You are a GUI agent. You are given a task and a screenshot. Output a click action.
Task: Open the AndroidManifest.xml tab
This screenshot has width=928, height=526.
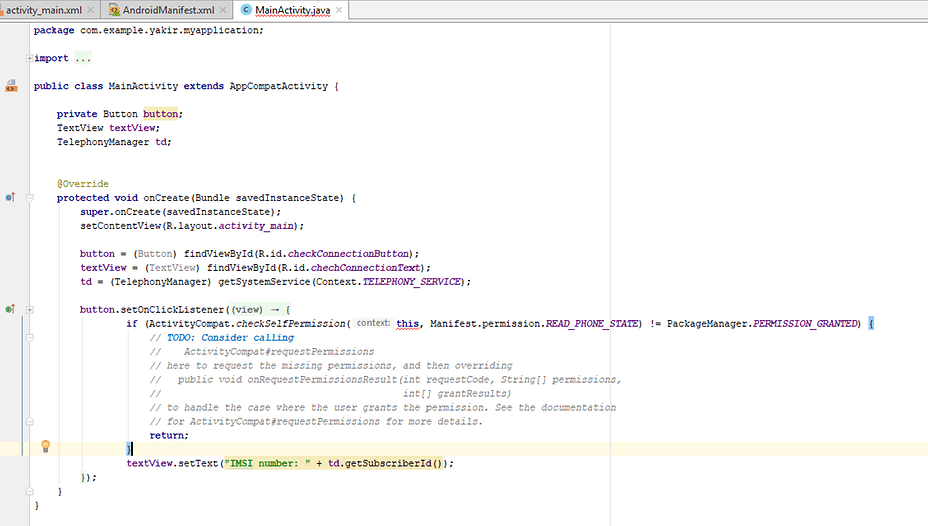coord(168,10)
